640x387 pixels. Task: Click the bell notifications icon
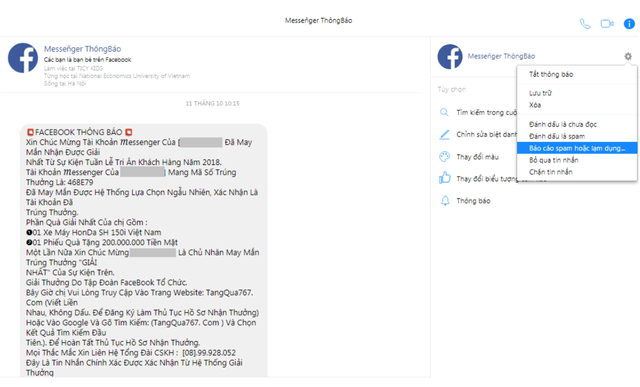pyautogui.click(x=445, y=200)
